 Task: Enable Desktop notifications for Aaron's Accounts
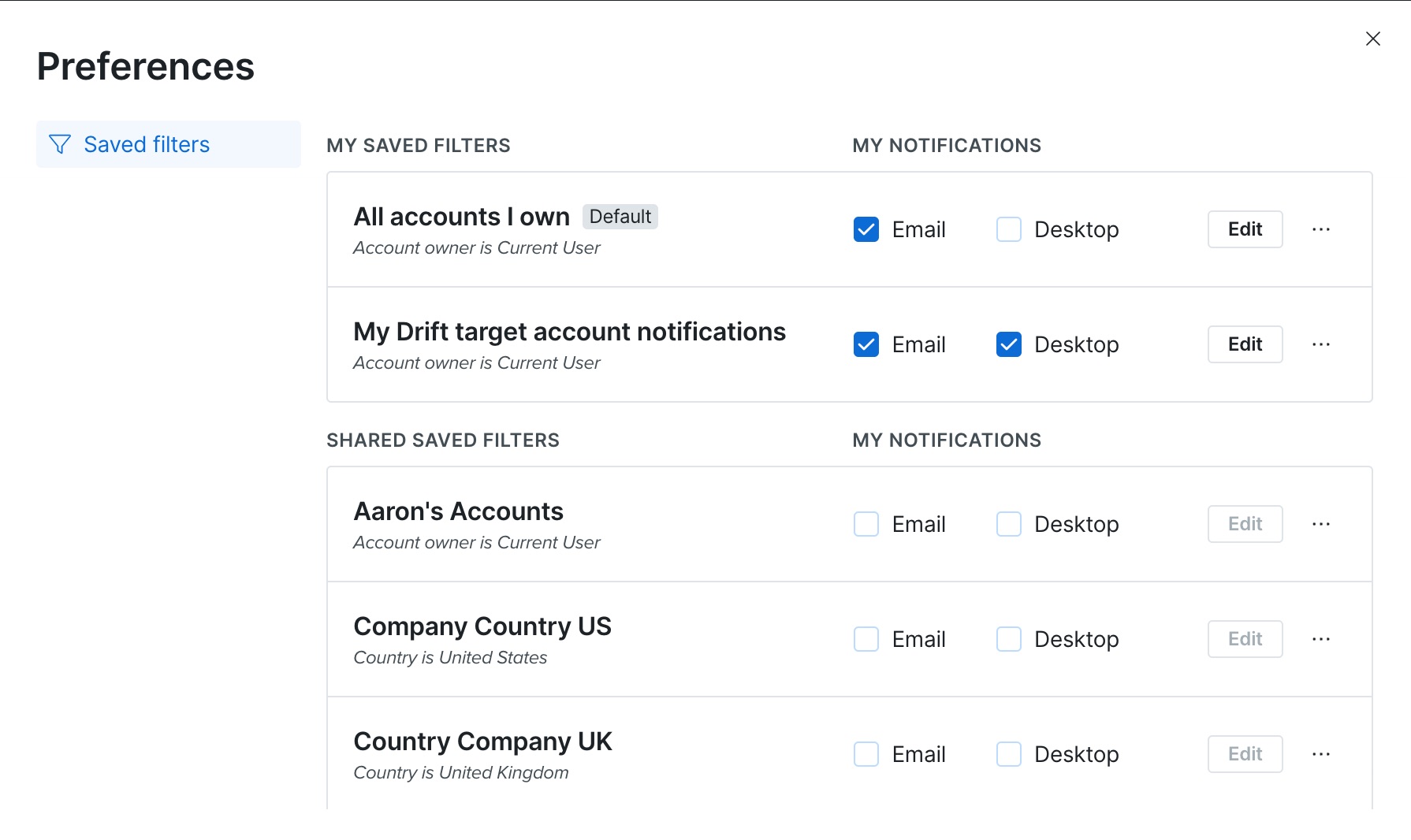click(x=1009, y=524)
